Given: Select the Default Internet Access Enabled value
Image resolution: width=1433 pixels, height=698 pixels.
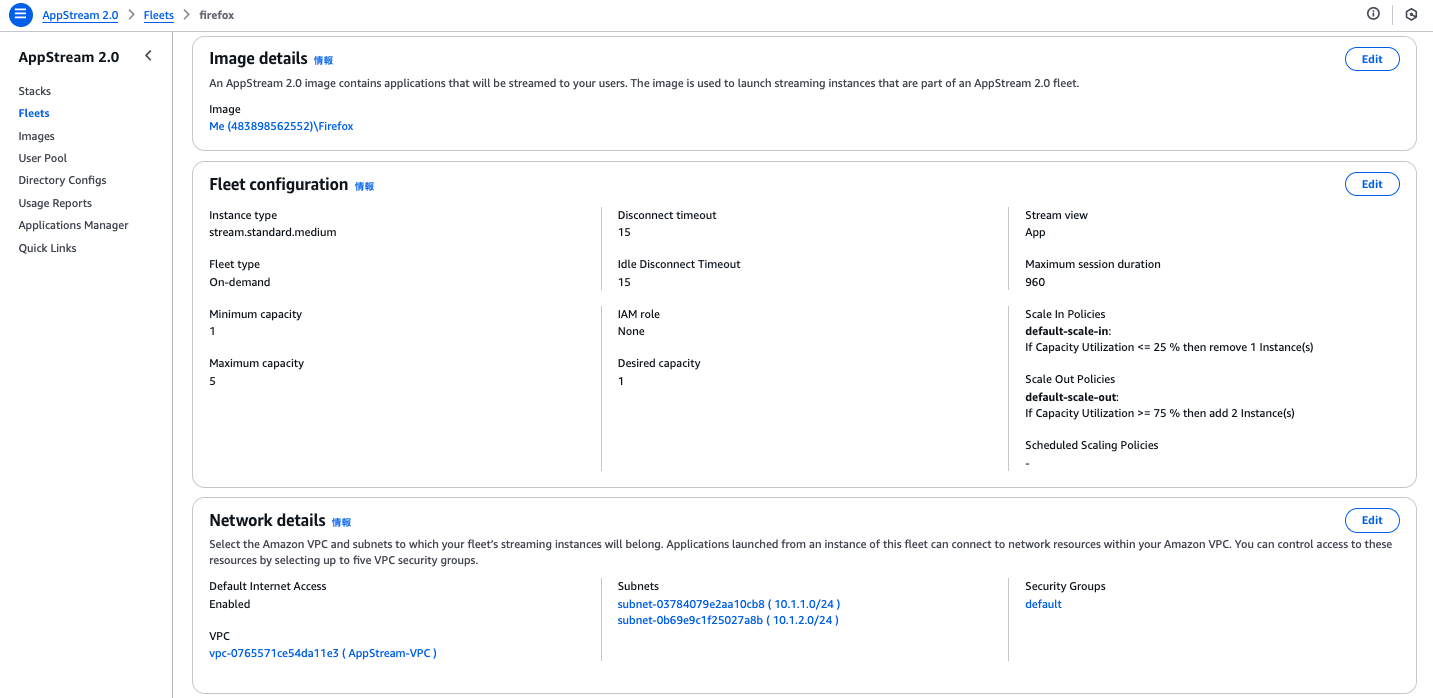Looking at the screenshot, I should click(x=230, y=604).
